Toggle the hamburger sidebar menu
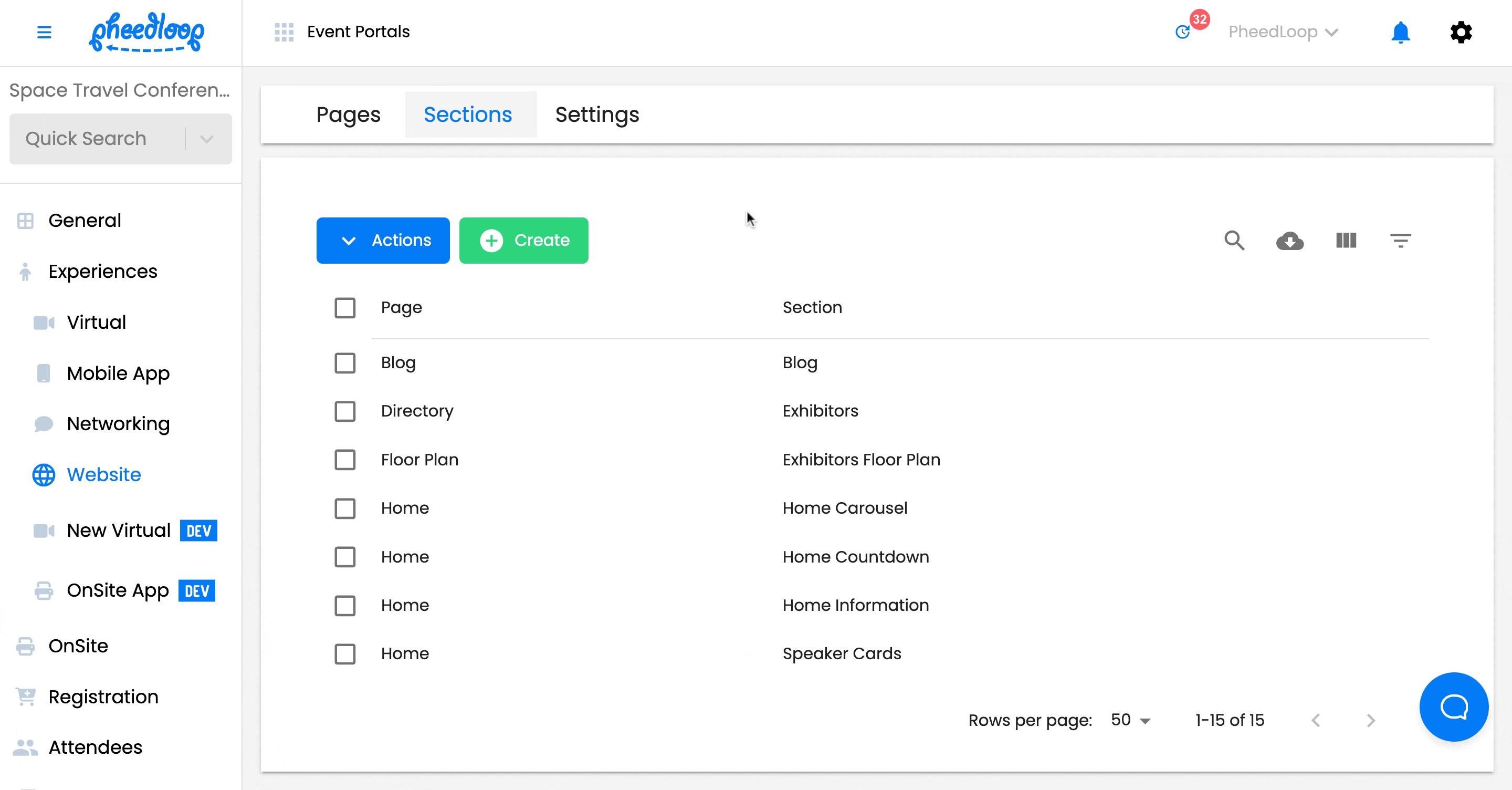Image resolution: width=1512 pixels, height=790 pixels. (x=44, y=33)
